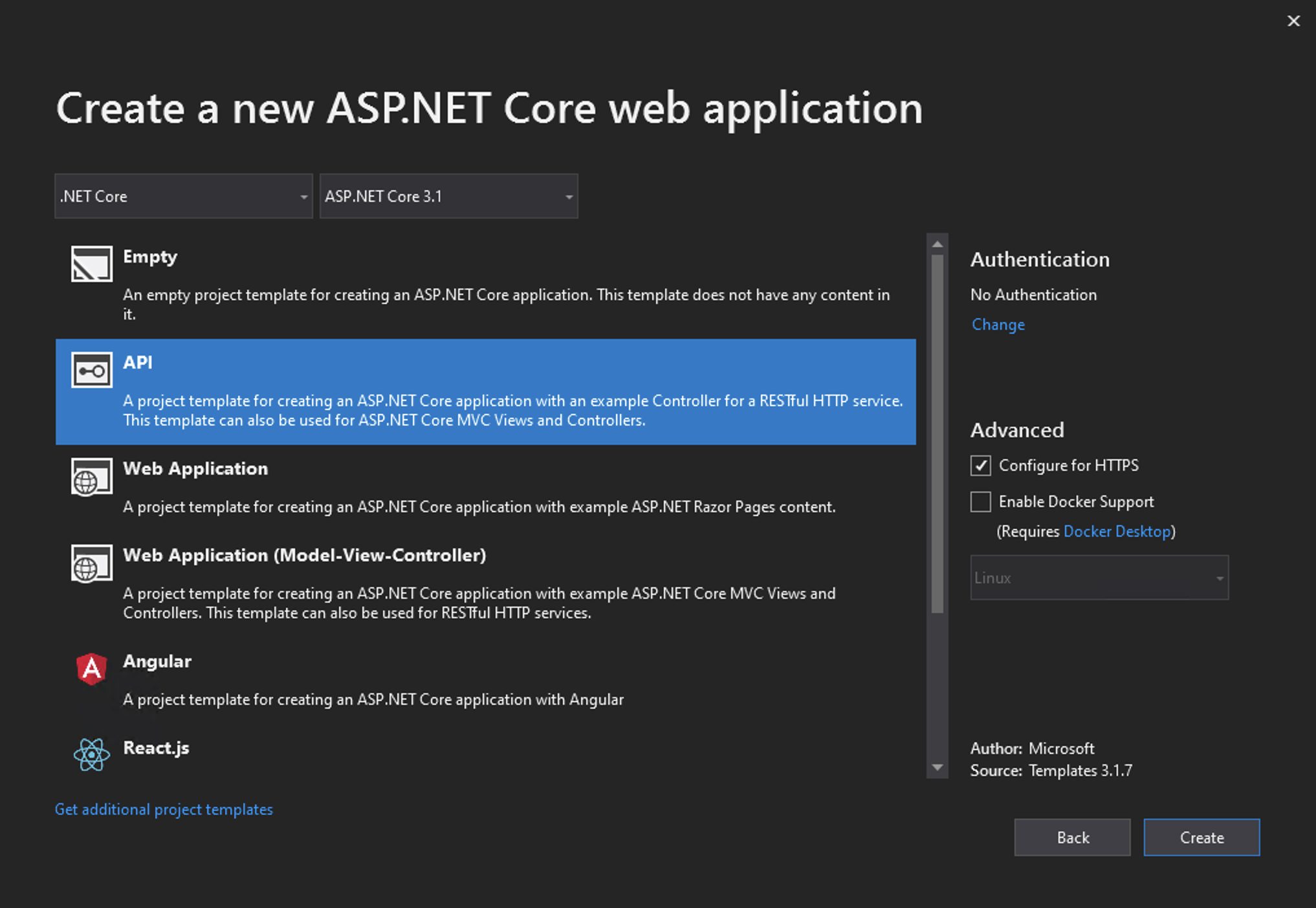
Task: Open the Docker Desktop link
Action: pos(1117,531)
